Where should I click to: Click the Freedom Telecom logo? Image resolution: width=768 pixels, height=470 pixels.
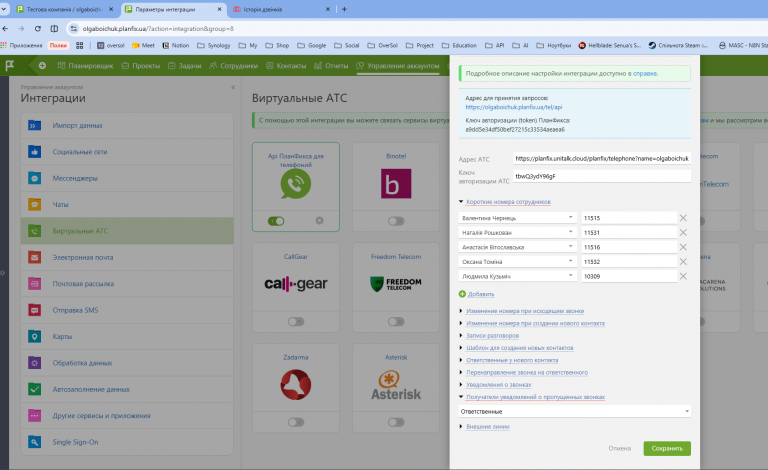click(x=396, y=284)
